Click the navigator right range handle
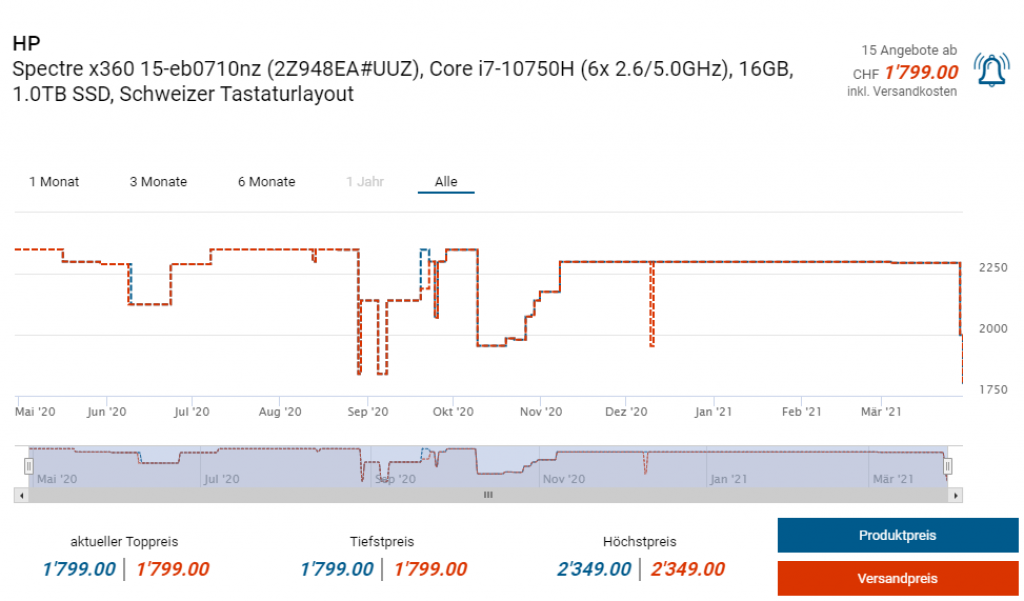Viewport: 1024px width, 601px height. coord(948,466)
